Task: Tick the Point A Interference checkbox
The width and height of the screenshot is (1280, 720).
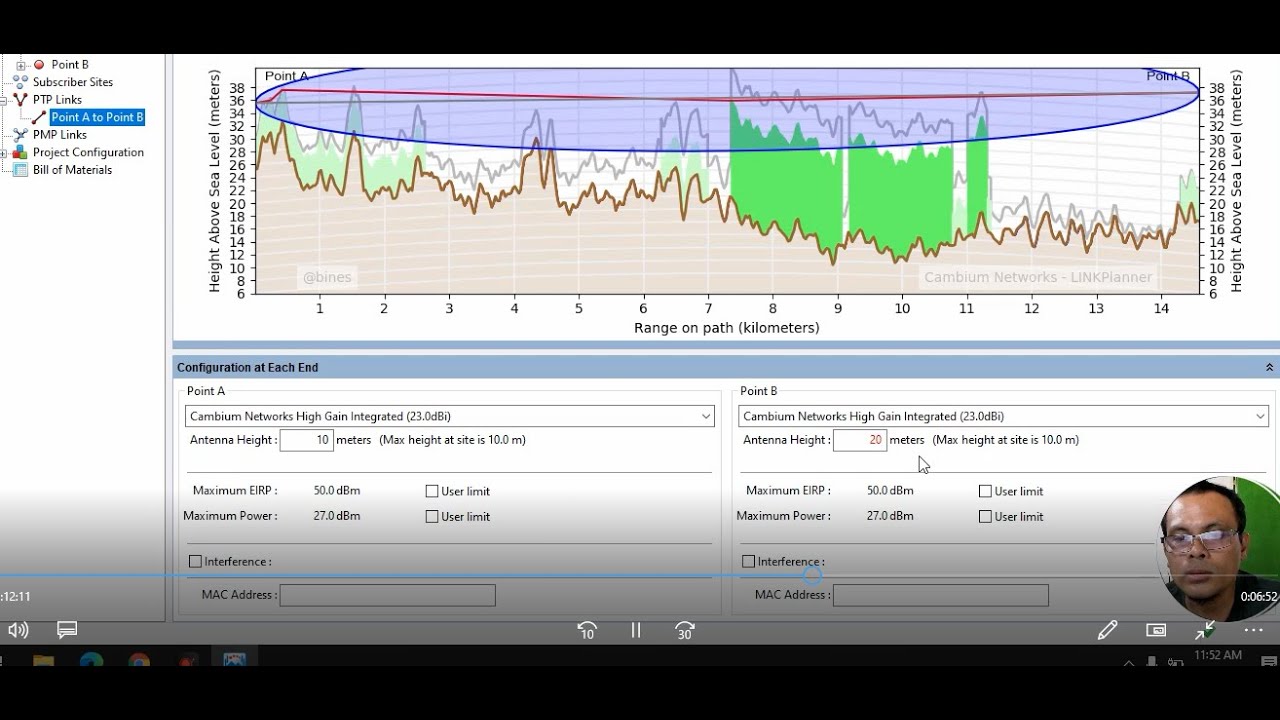Action: [x=195, y=562]
